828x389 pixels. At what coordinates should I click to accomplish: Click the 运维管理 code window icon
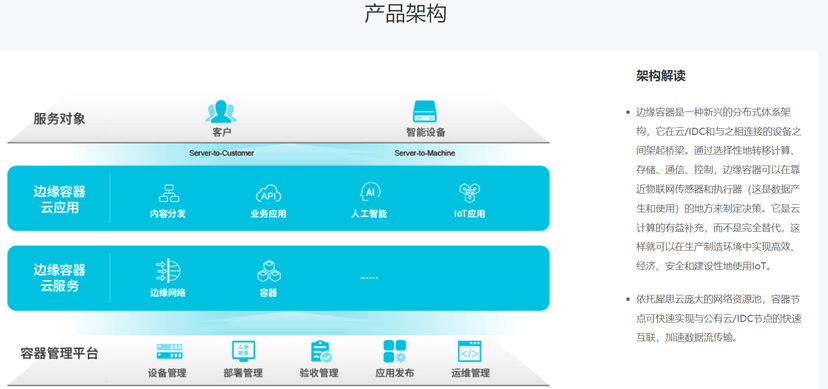pyautogui.click(x=469, y=352)
